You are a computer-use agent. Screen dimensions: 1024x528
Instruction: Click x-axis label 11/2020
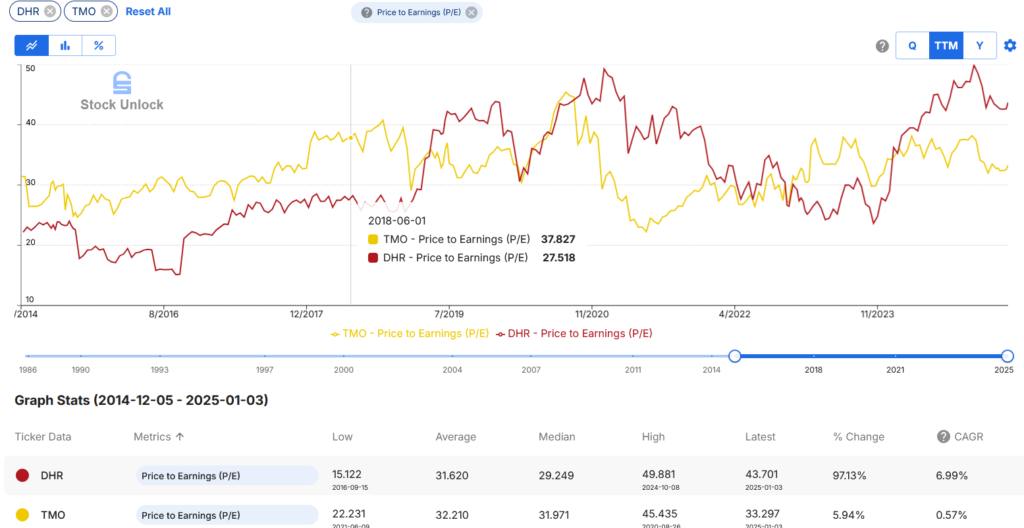pyautogui.click(x=591, y=314)
